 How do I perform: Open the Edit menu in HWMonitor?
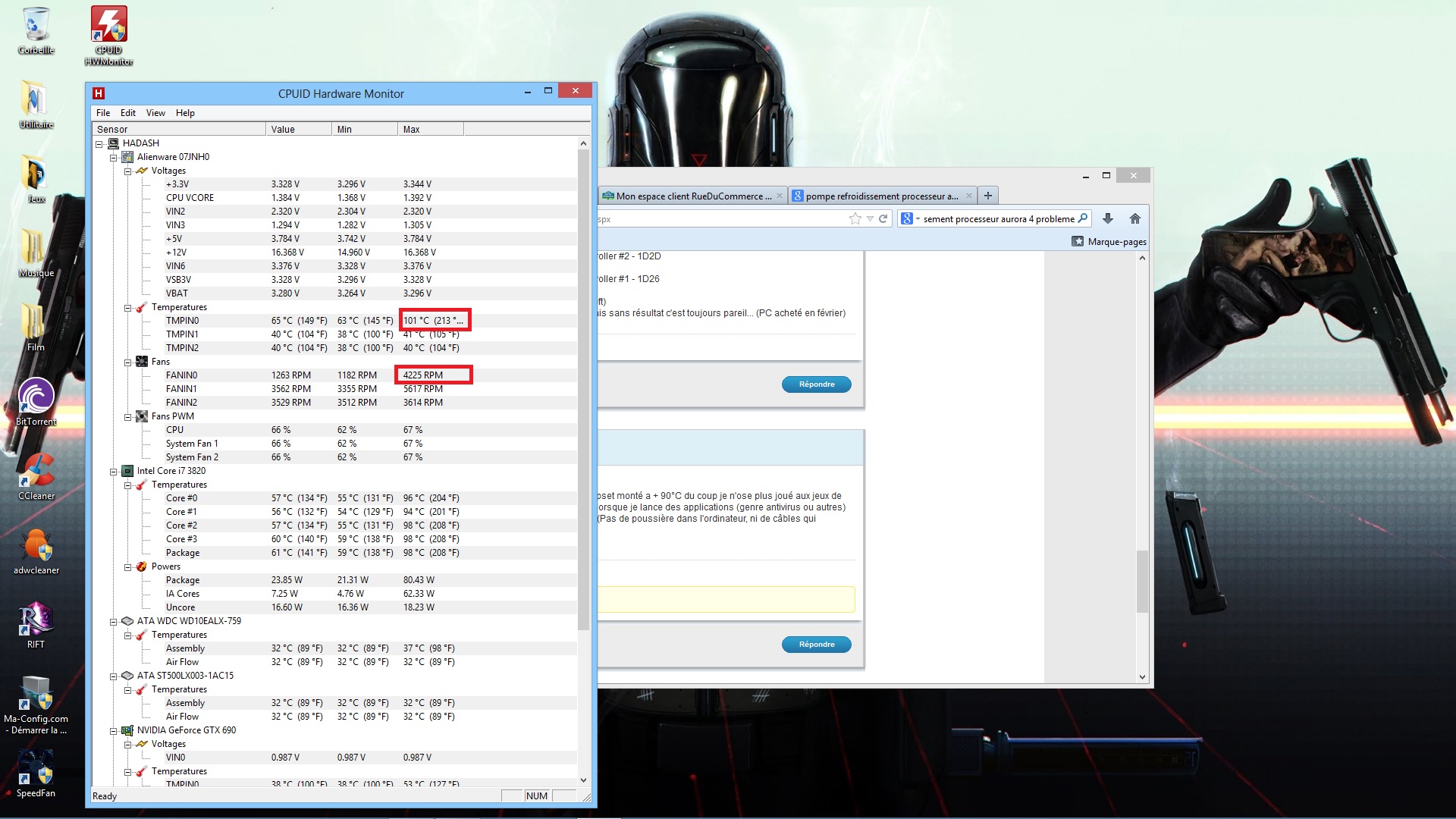(x=128, y=113)
